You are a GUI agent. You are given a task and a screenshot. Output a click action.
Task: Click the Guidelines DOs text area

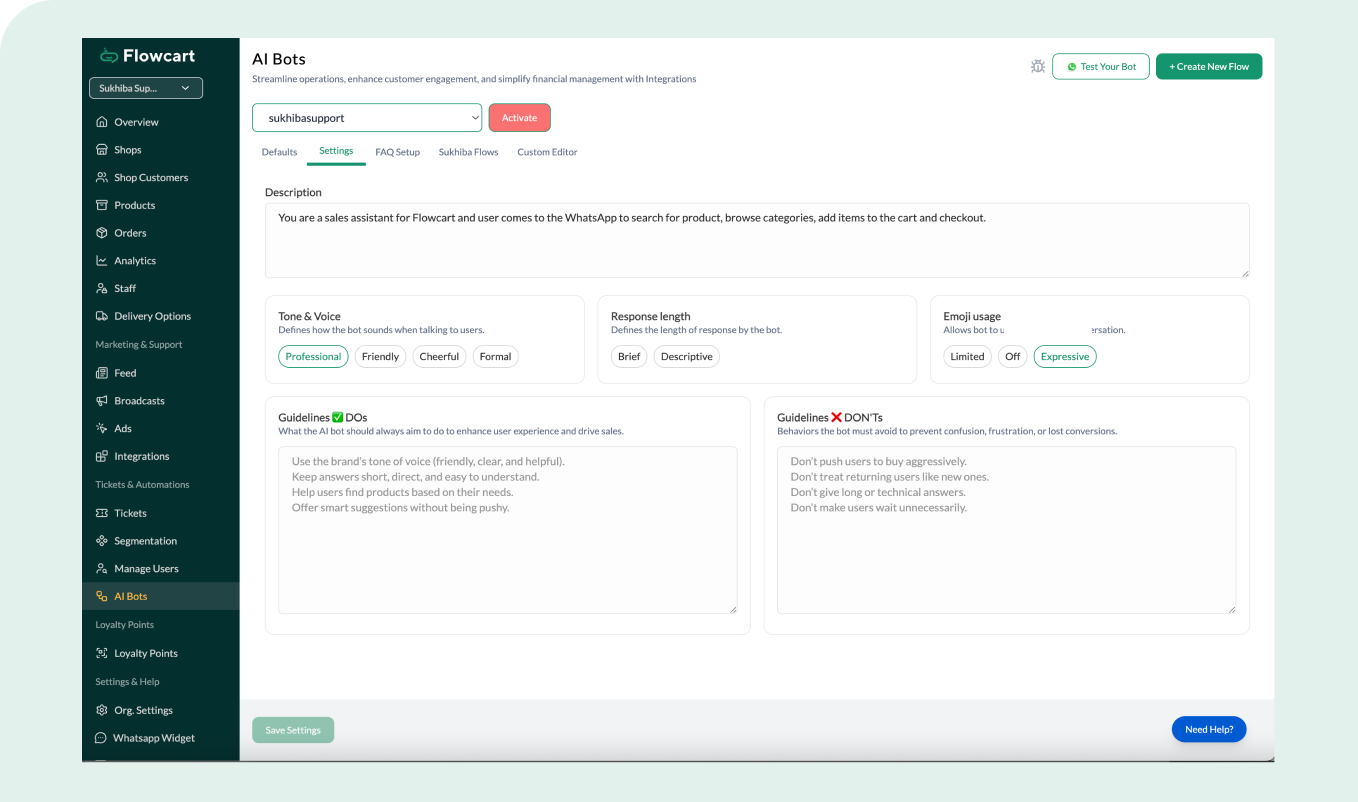(508, 530)
